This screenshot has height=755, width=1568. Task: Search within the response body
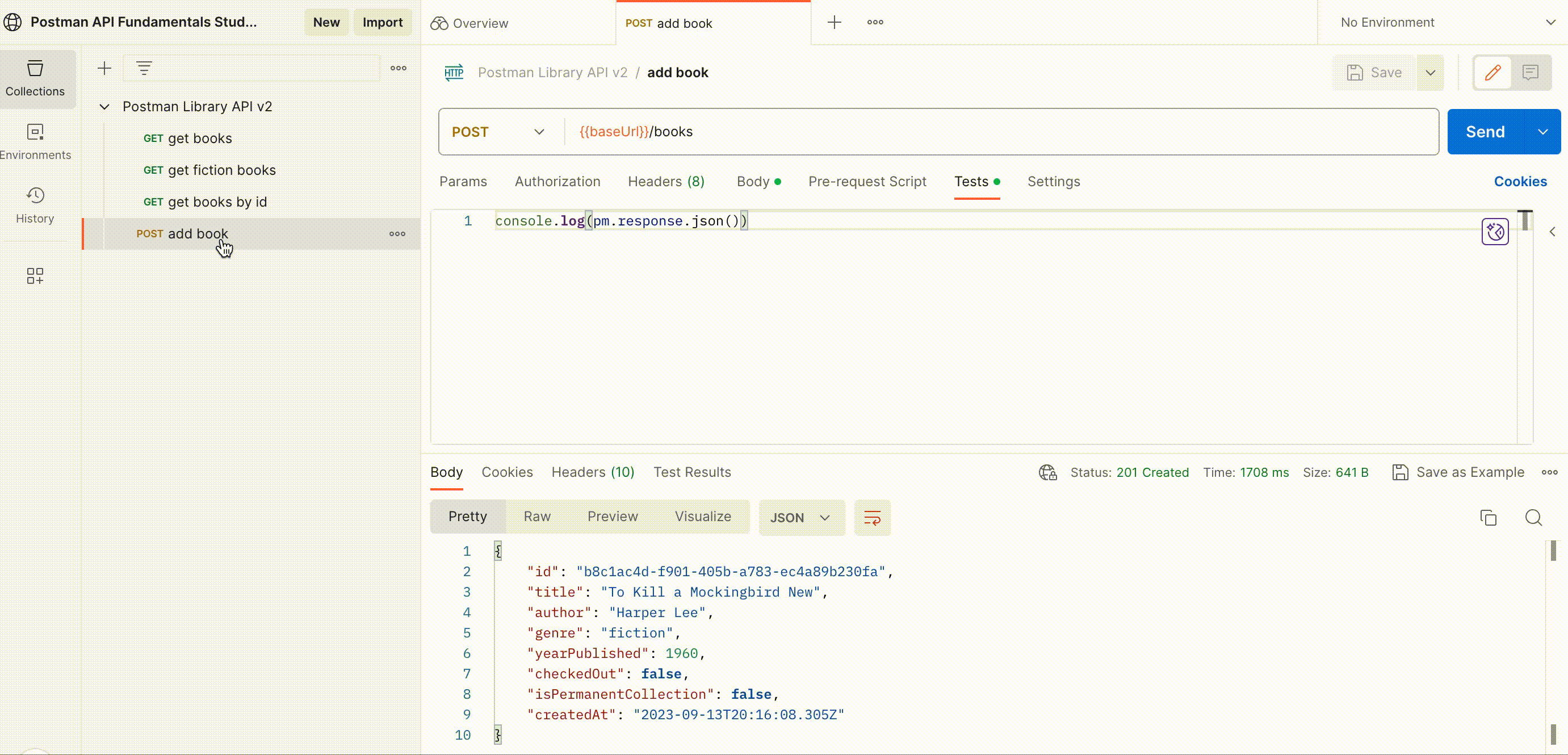1534,518
